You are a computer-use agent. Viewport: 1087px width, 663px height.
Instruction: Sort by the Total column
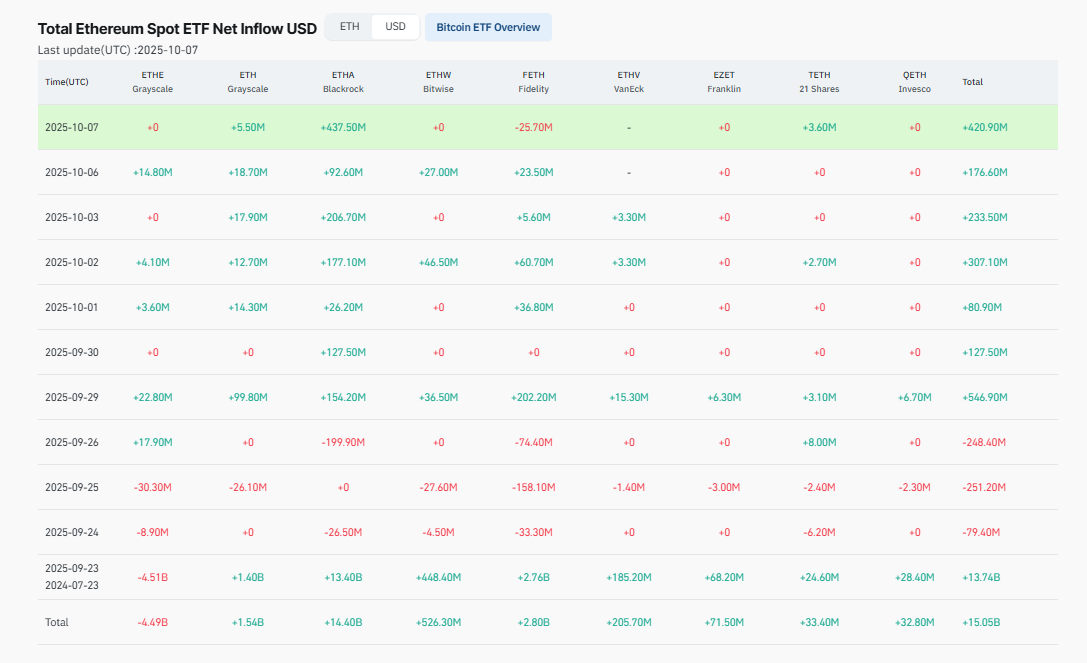[x=972, y=82]
